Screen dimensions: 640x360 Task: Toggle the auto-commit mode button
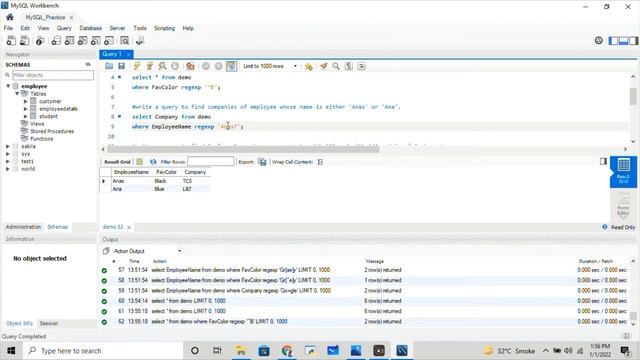(231, 66)
